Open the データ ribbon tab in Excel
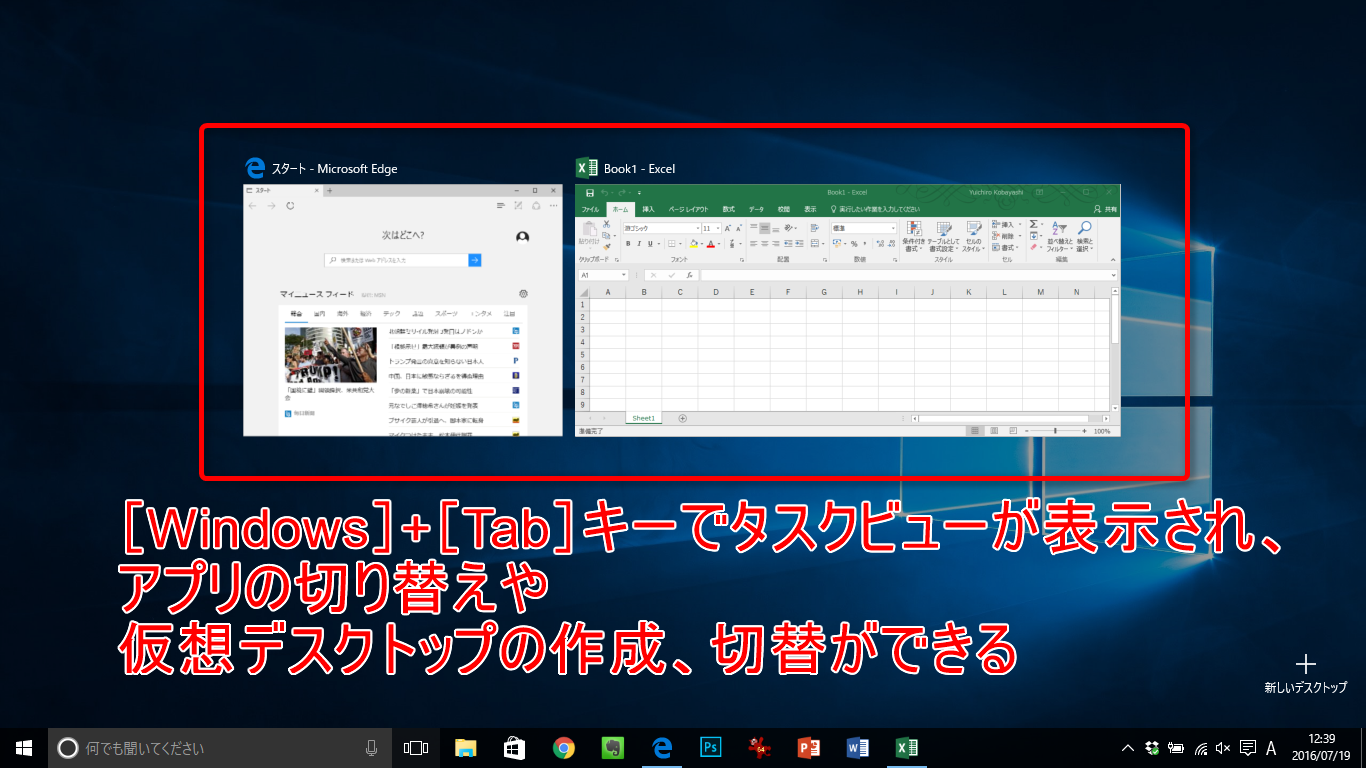The image size is (1366, 768). pos(756,209)
